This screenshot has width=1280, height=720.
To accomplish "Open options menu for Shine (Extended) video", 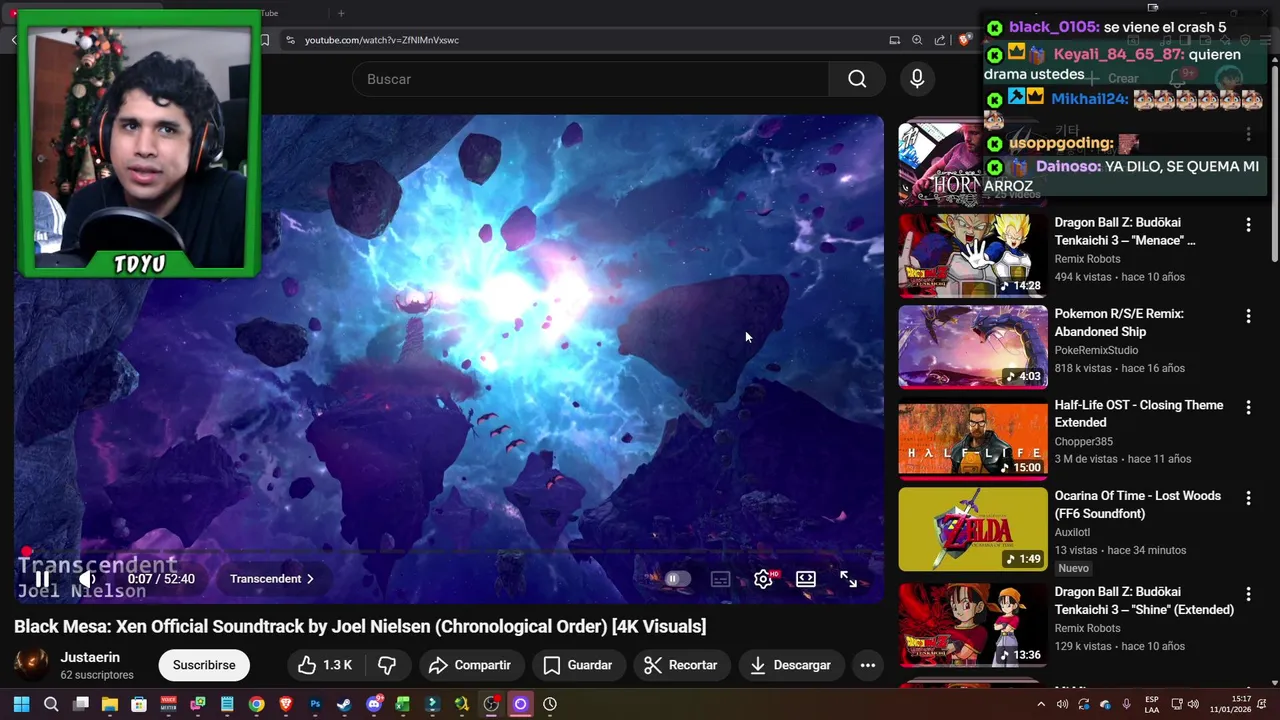I will pyautogui.click(x=1248, y=594).
